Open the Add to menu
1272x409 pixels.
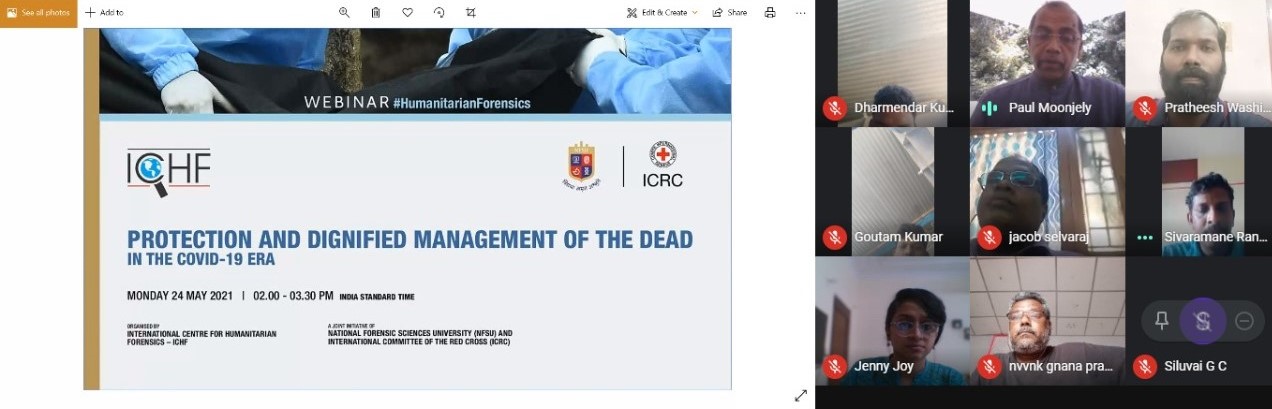point(104,13)
